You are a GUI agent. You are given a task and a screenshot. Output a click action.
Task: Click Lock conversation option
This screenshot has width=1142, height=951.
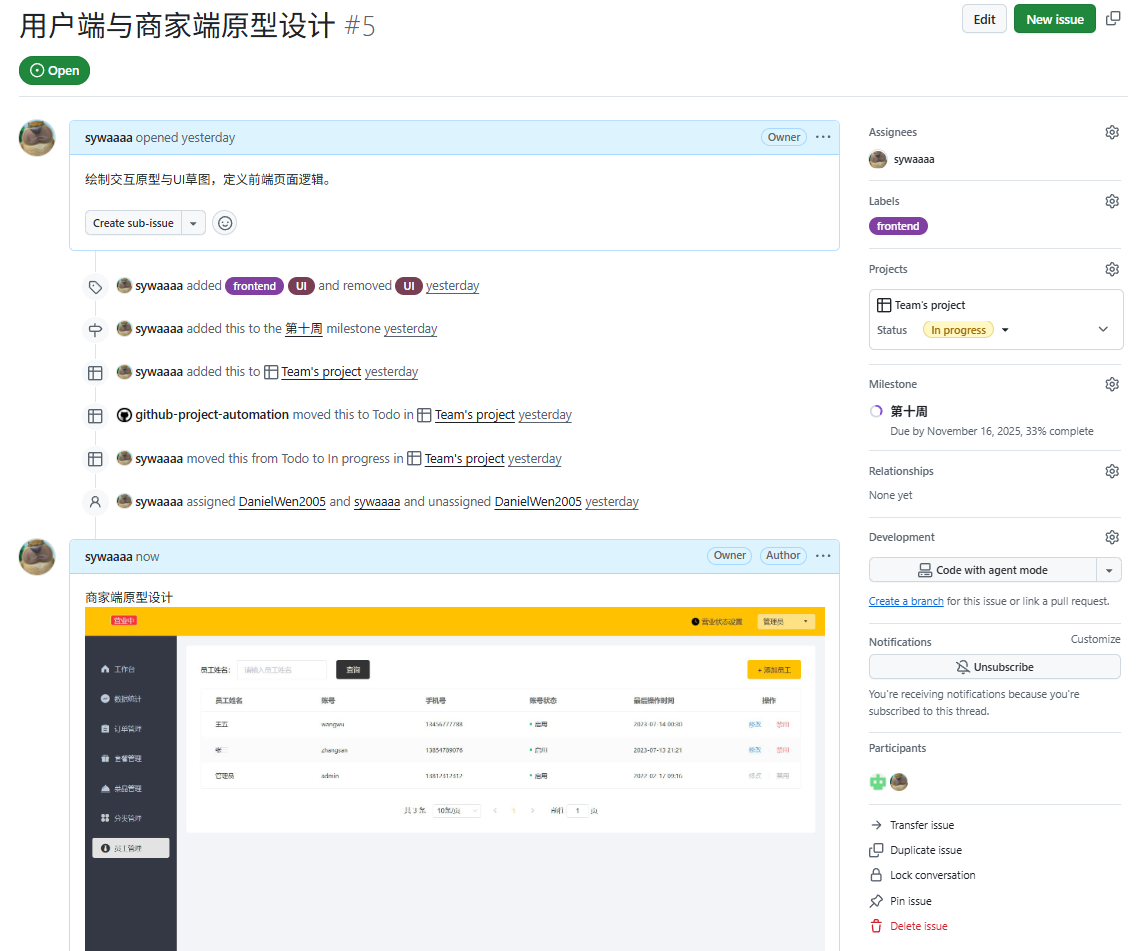[x=932, y=875]
